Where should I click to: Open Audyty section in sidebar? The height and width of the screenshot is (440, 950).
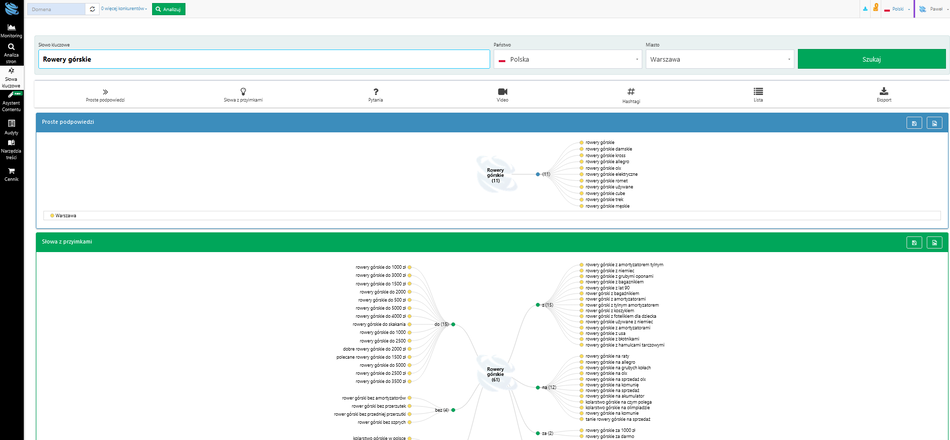(11, 127)
